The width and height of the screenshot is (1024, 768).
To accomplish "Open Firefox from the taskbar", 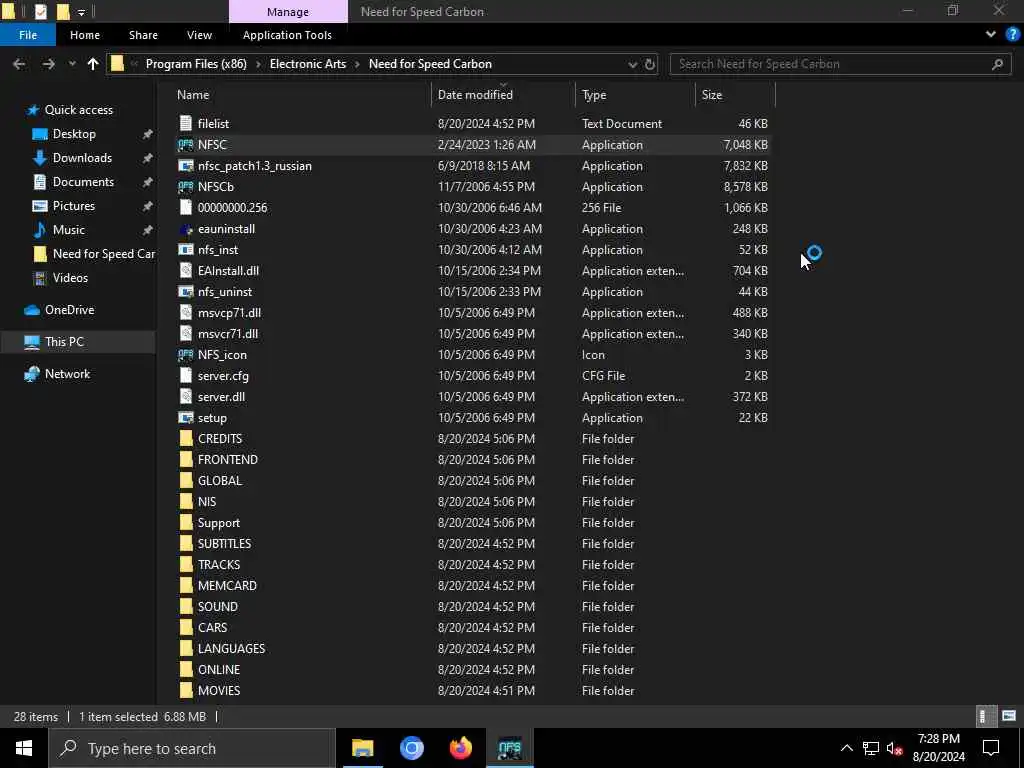I will tap(460, 748).
